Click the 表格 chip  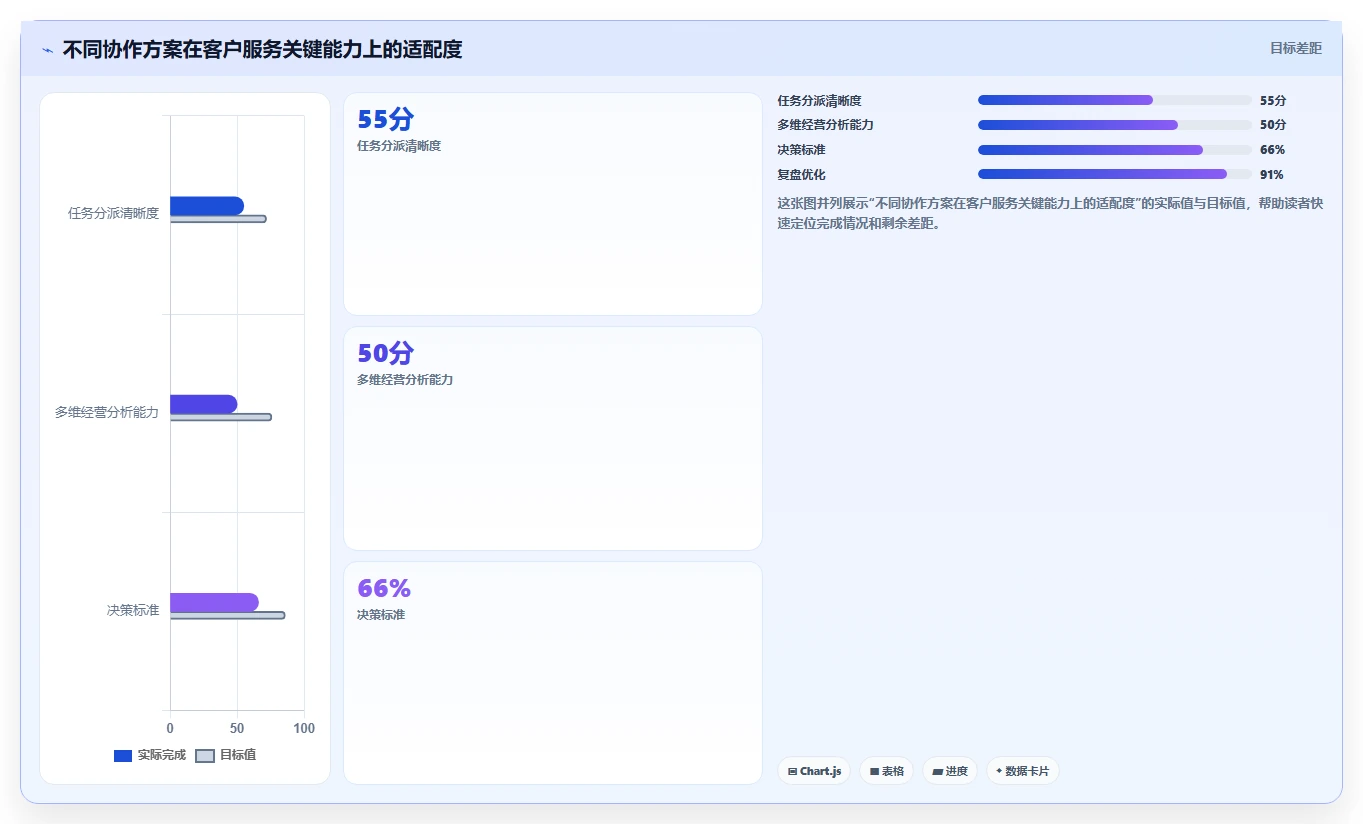click(x=886, y=771)
